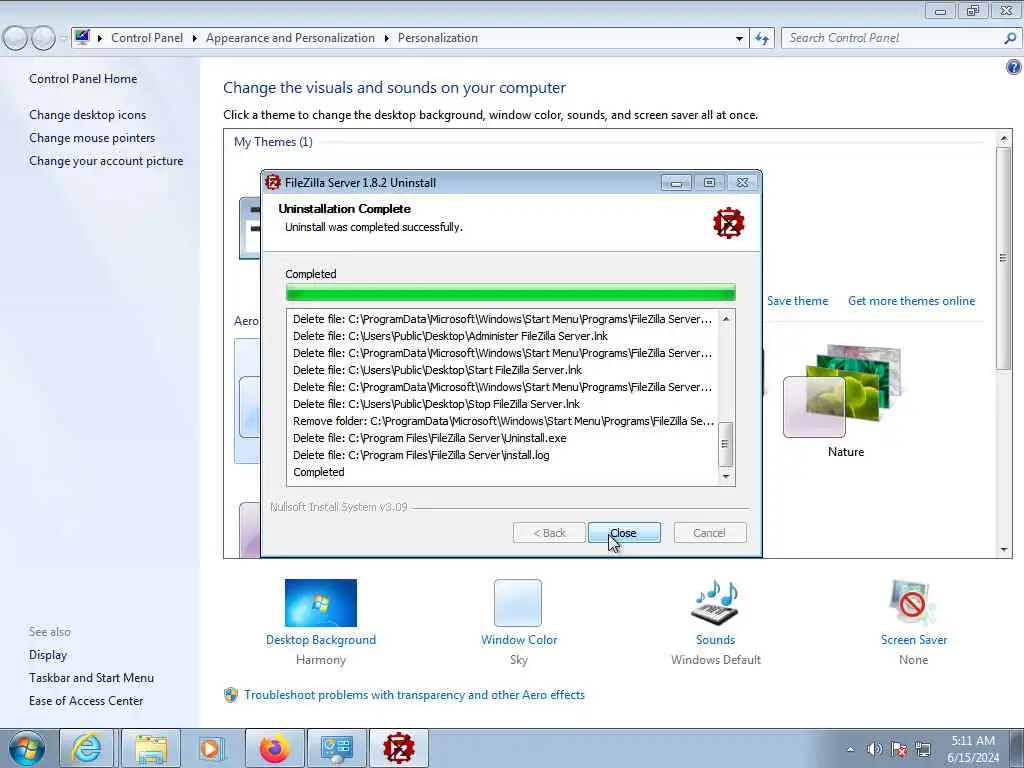Screen dimensions: 1024x768
Task: Click the address bar refresh button
Action: [x=761, y=39]
